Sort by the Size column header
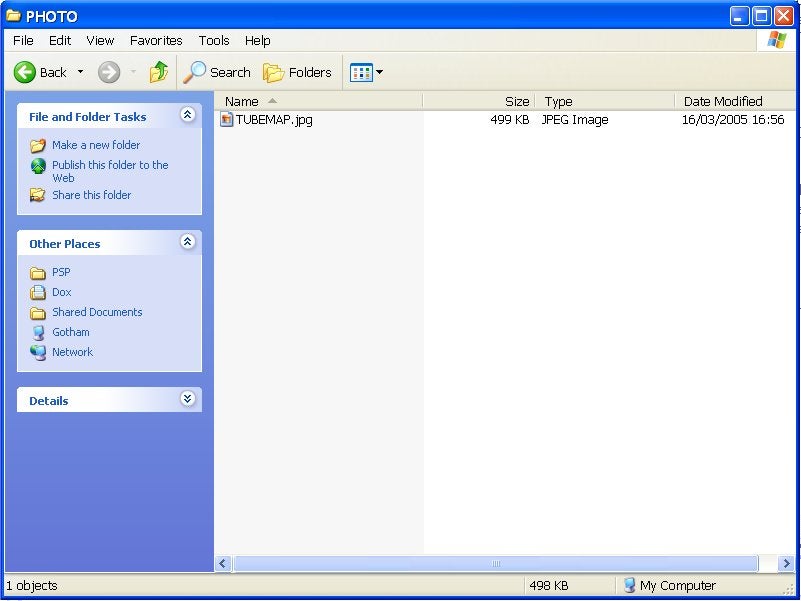Screen dimensions: 801x601 (479, 101)
